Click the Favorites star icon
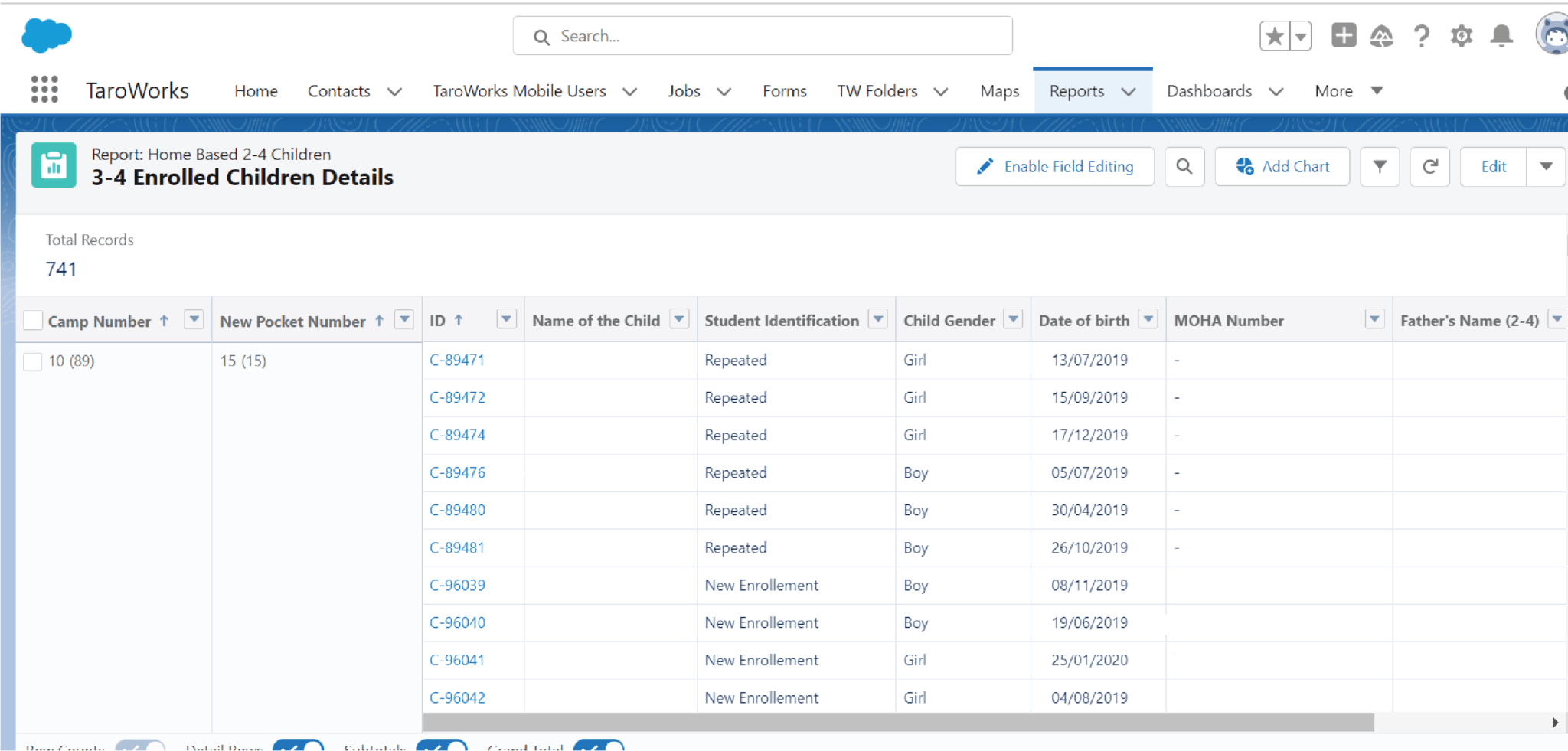This screenshot has width=1568, height=751. (x=1274, y=36)
